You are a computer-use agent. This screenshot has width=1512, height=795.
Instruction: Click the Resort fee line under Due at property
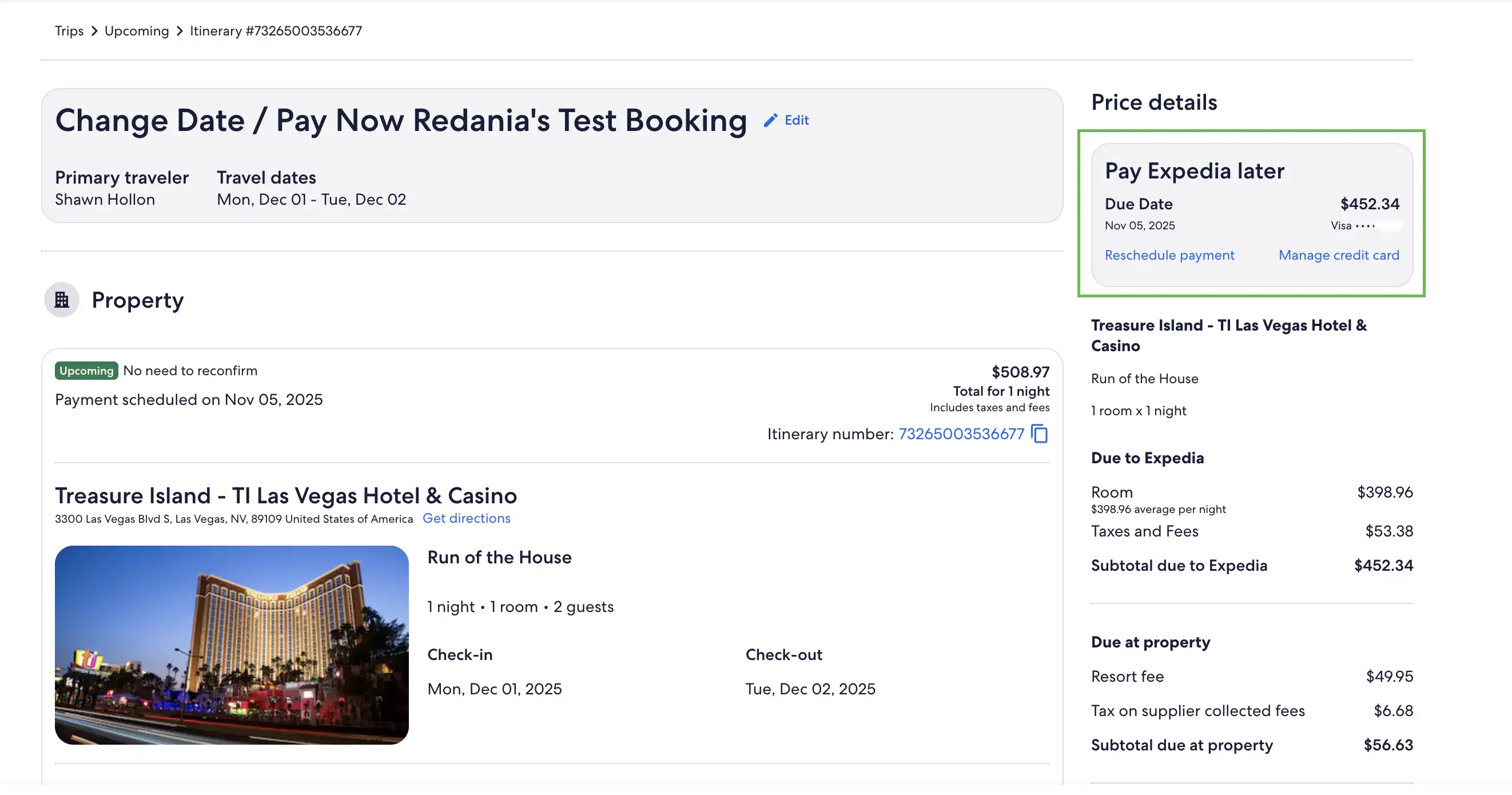coord(1127,676)
